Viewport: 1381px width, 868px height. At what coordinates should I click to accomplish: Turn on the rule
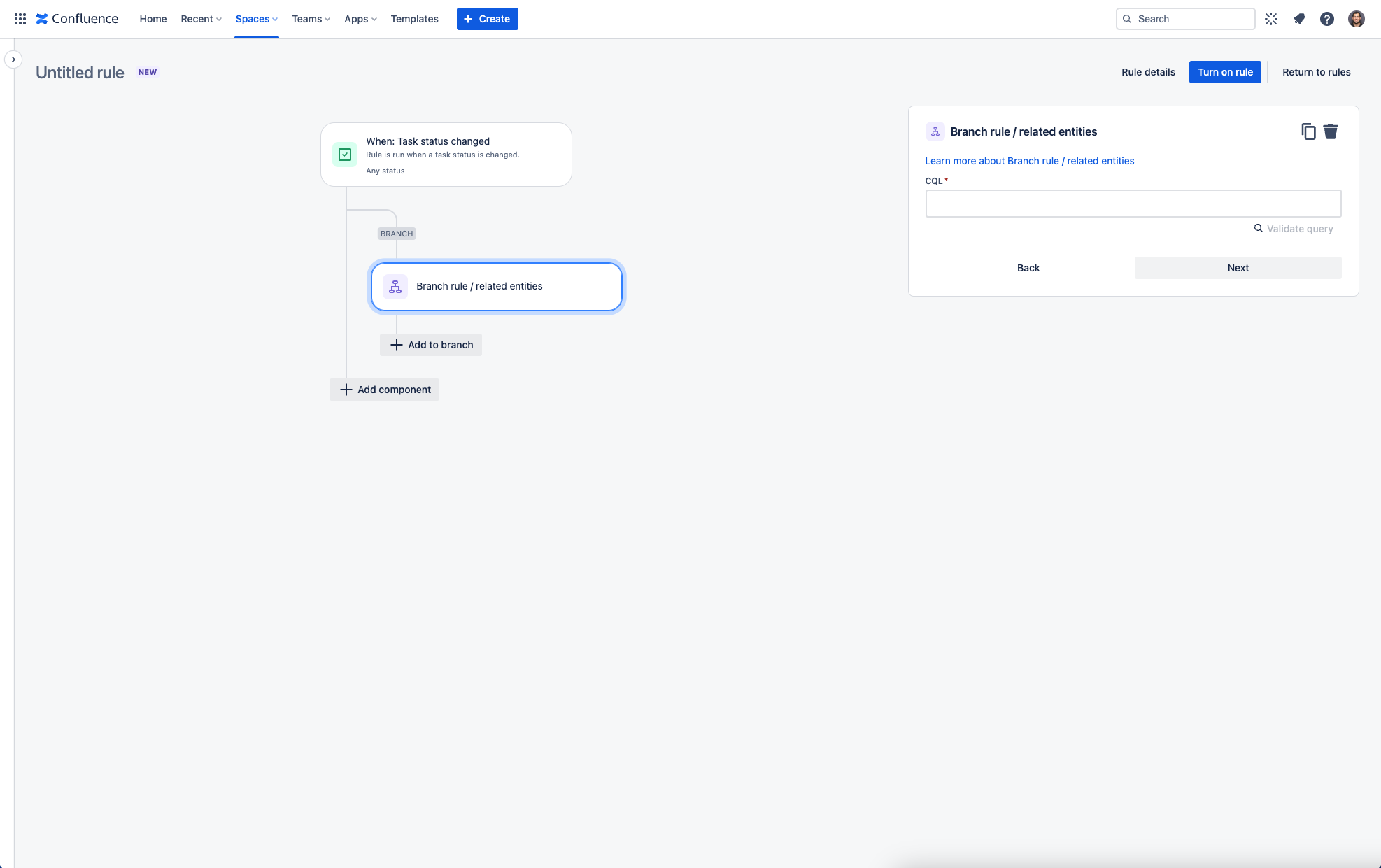point(1225,72)
